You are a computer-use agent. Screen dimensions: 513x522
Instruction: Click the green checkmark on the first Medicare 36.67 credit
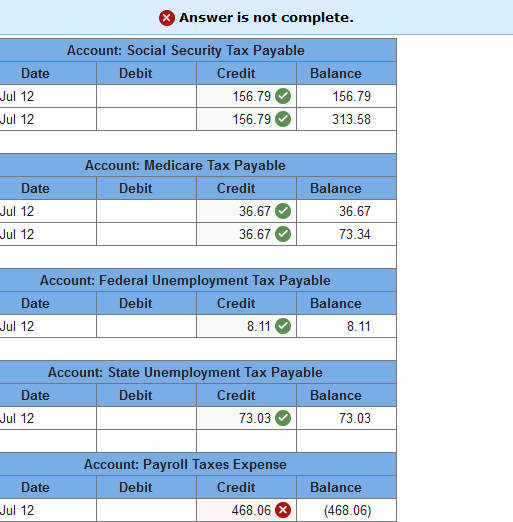(x=283, y=211)
